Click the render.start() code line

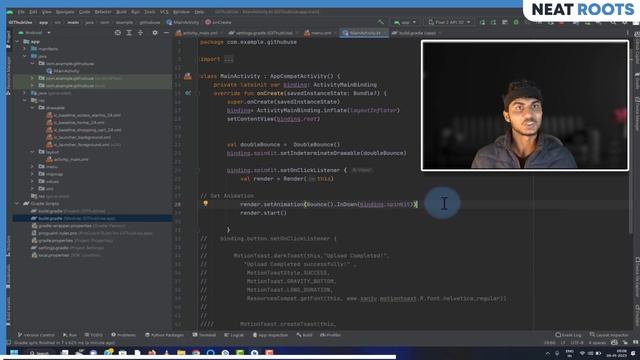tap(263, 213)
